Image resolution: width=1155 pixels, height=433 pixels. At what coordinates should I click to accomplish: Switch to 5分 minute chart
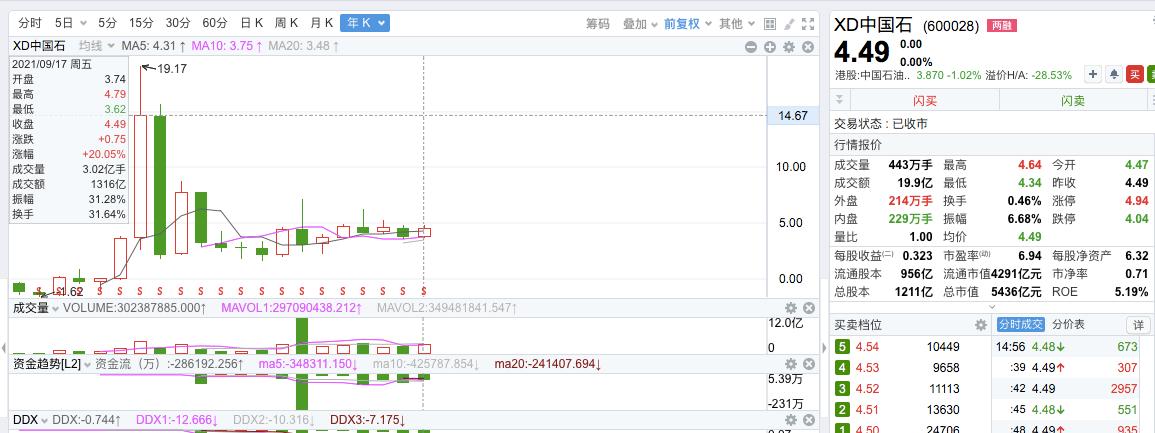pos(108,24)
